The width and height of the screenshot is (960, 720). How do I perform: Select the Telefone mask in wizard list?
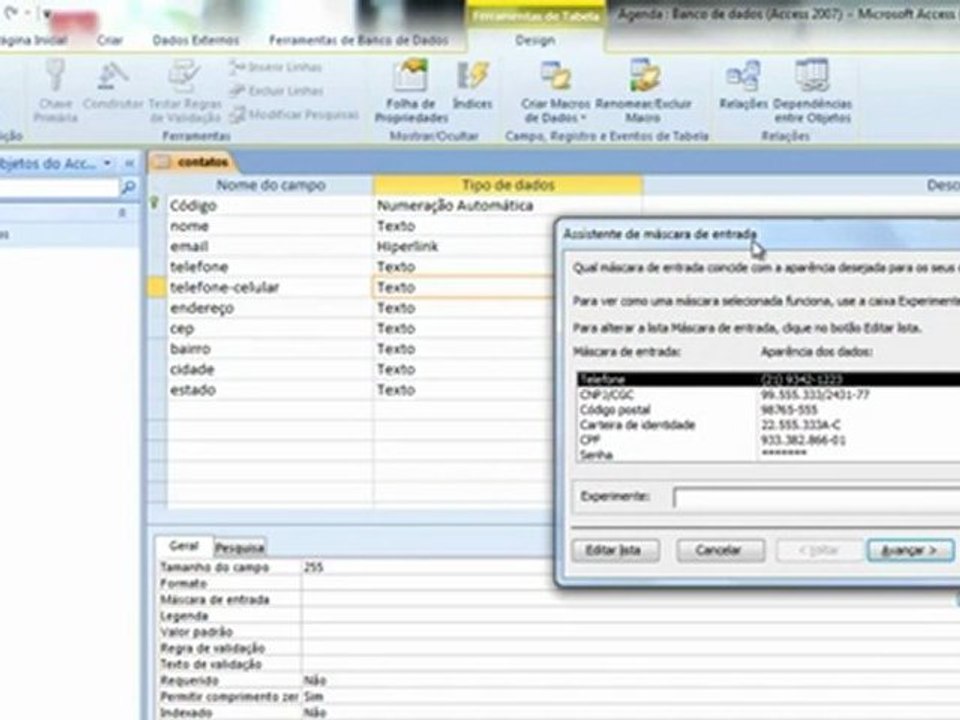(x=768, y=380)
